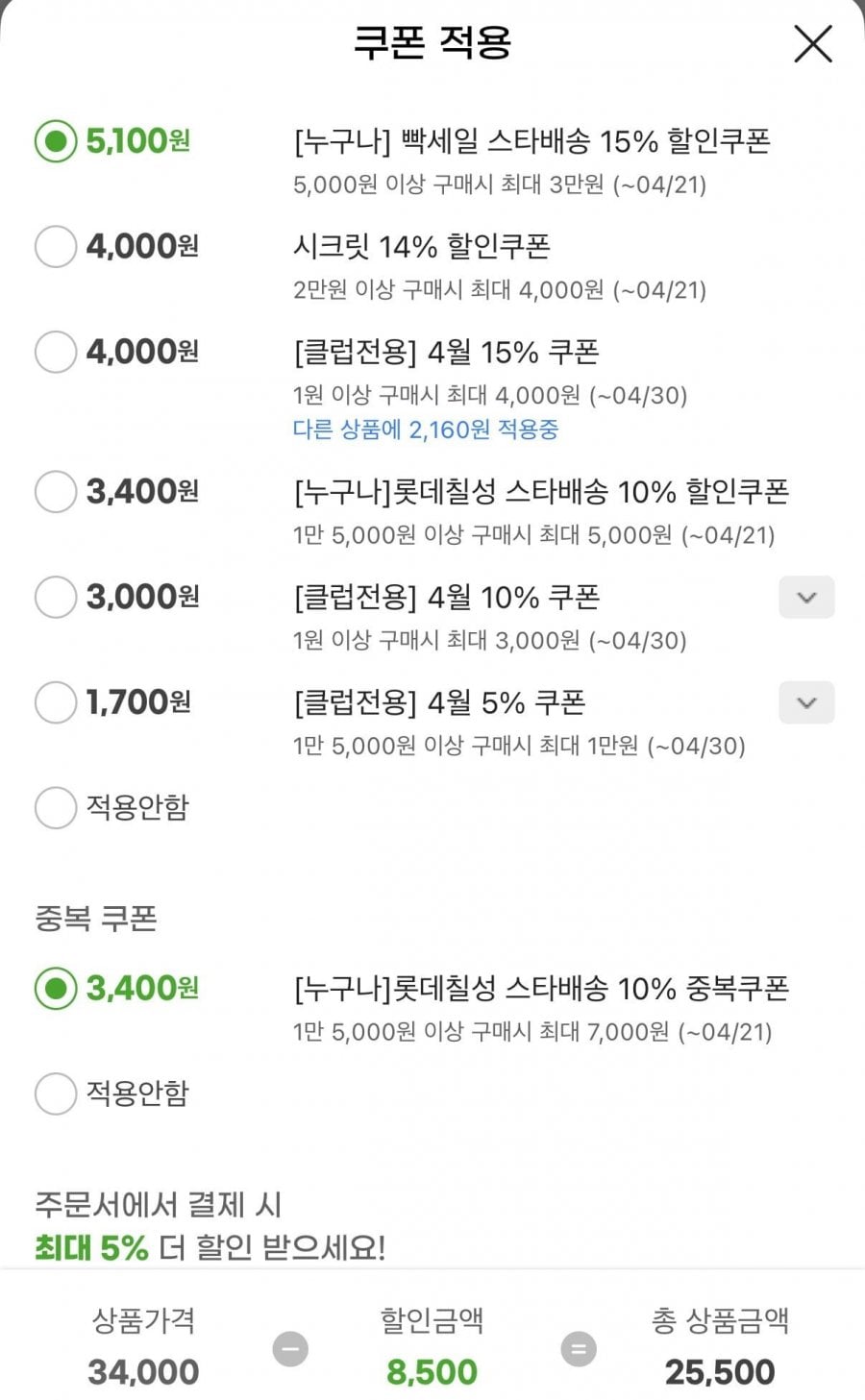
Task: Tap the 25,500 총 상품금액 total
Action: [x=720, y=1372]
